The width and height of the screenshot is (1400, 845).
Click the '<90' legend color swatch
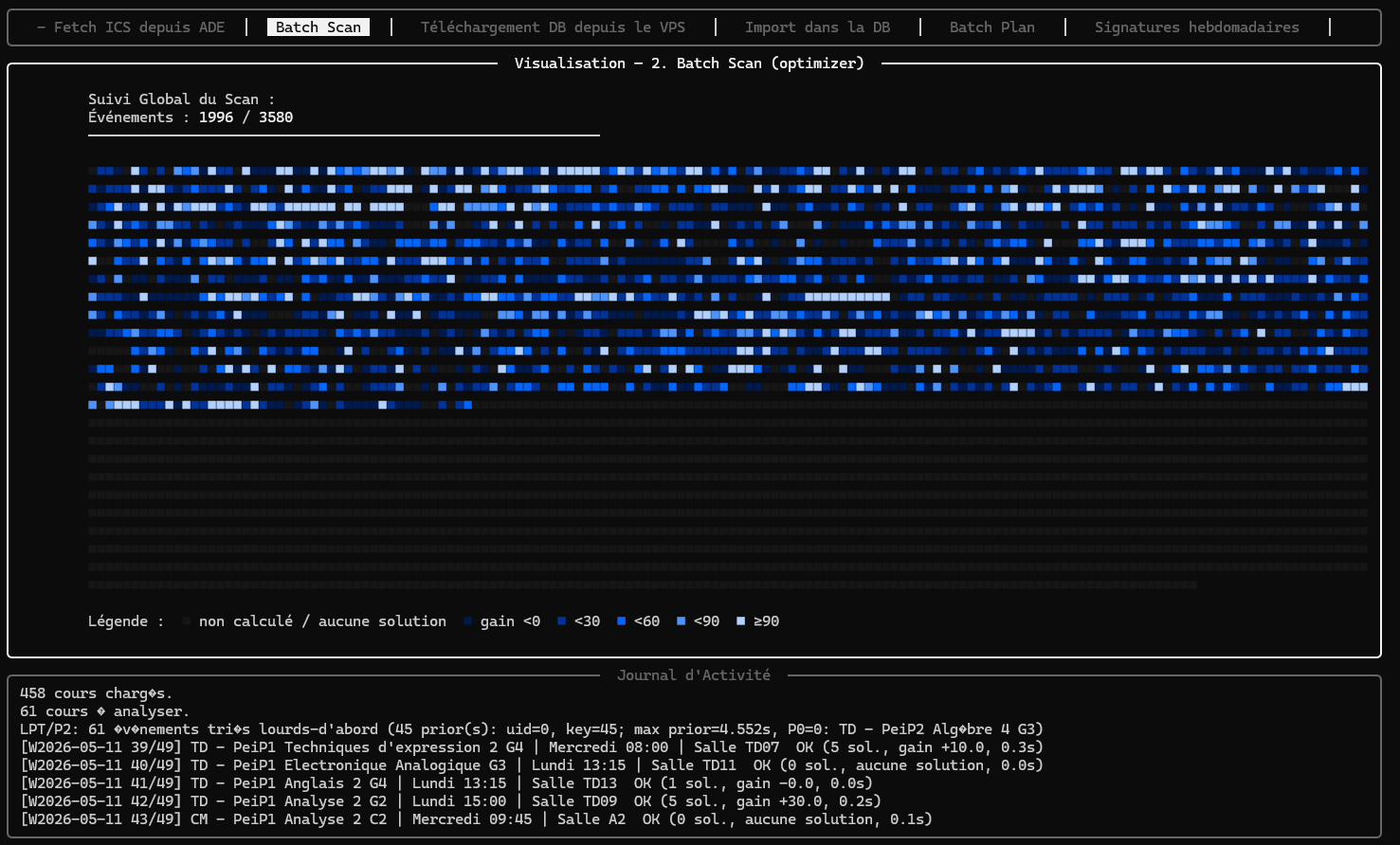click(682, 621)
